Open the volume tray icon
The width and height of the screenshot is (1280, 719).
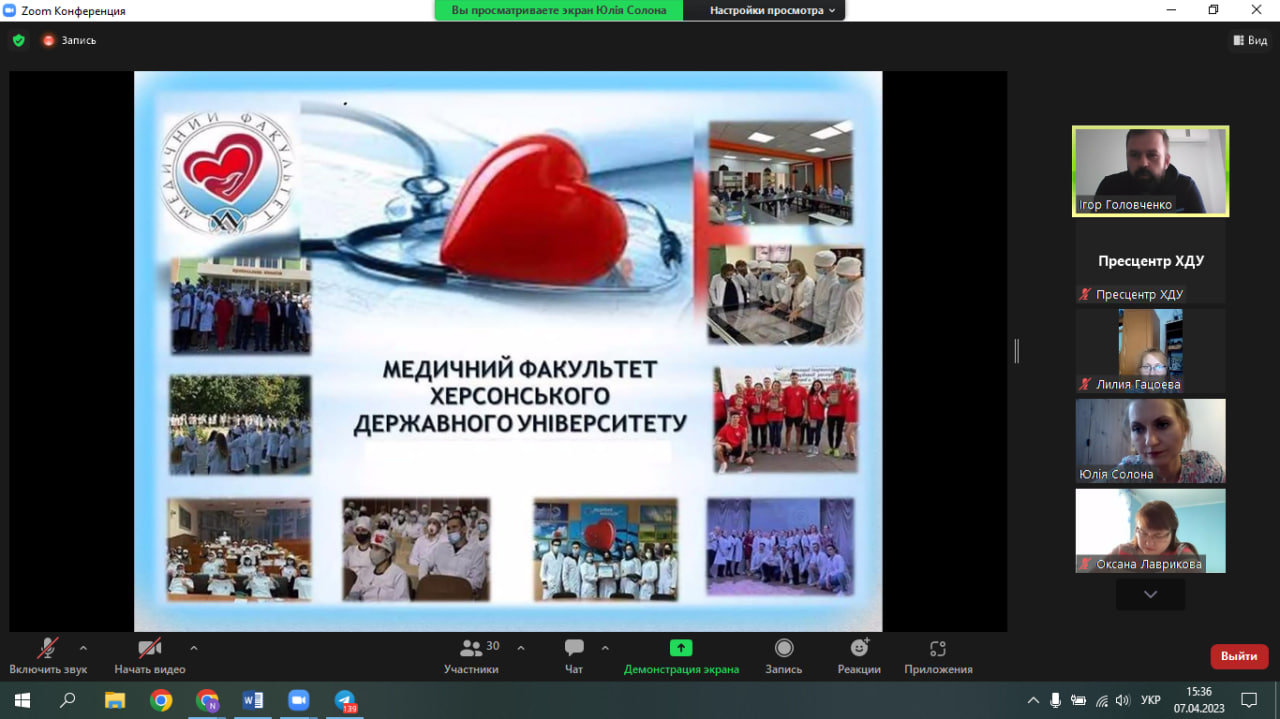(x=1123, y=700)
